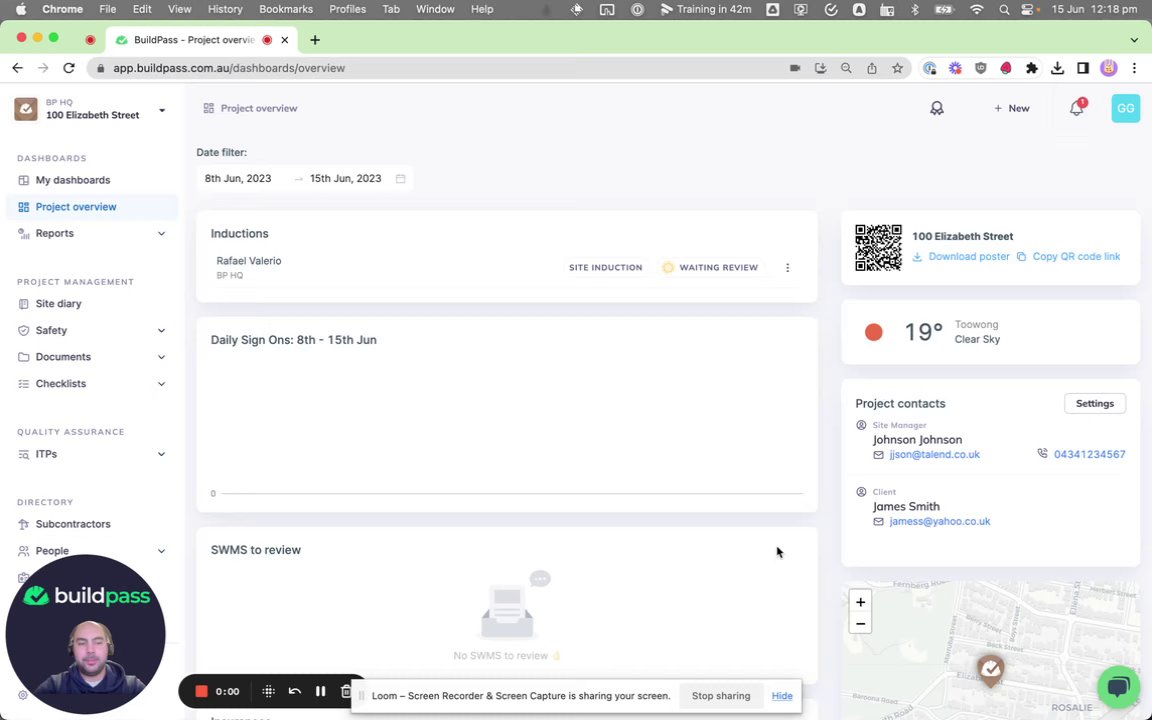Hide the Loom sharing bar
The image size is (1152, 720).
782,696
